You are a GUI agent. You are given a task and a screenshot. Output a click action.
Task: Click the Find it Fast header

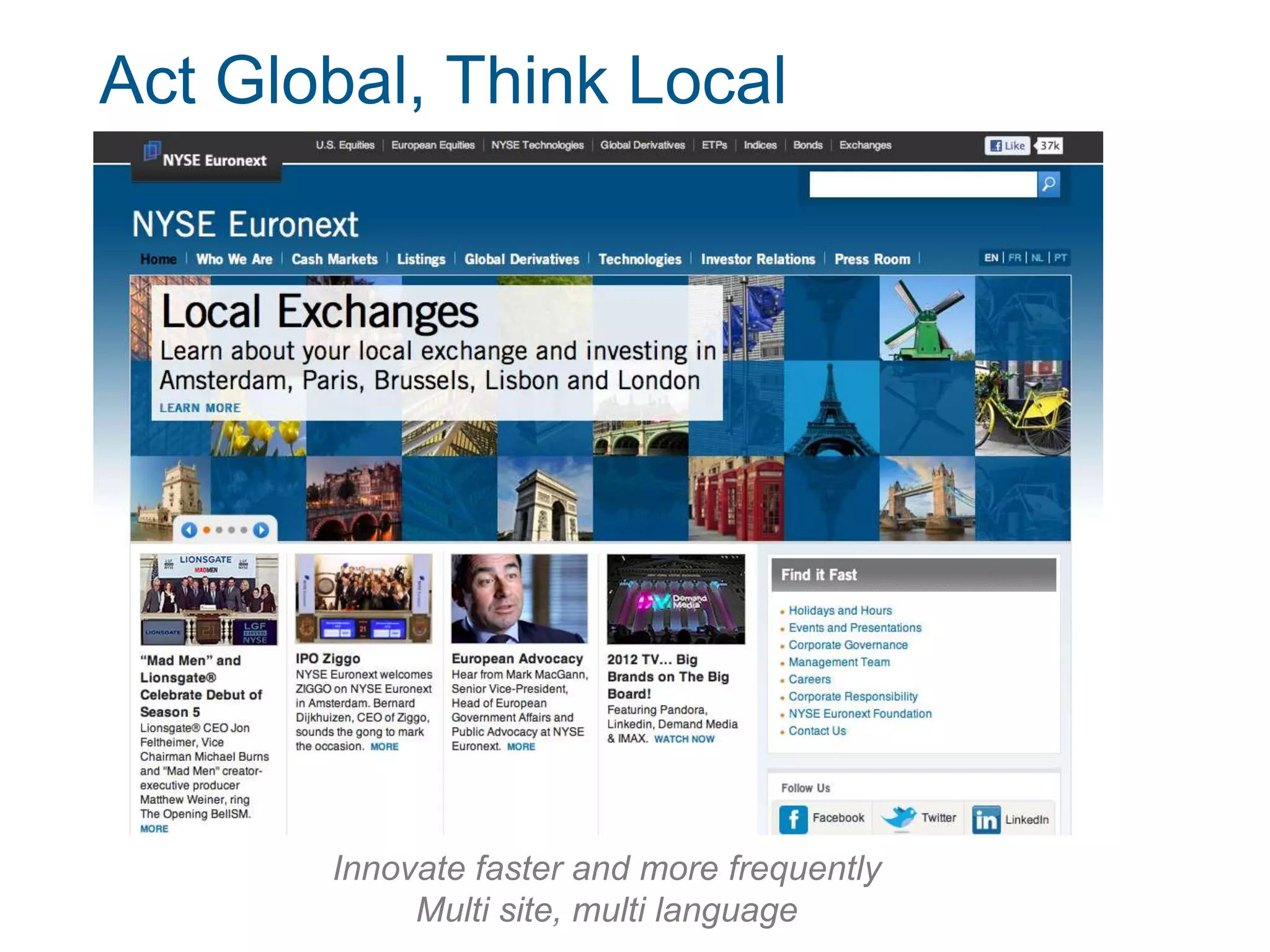pos(913,575)
